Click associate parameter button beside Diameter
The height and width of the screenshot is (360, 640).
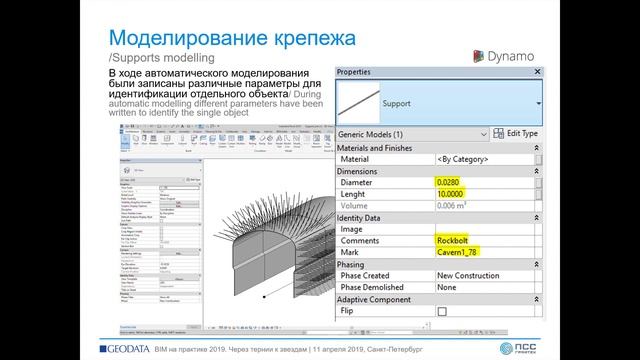tap(538, 182)
